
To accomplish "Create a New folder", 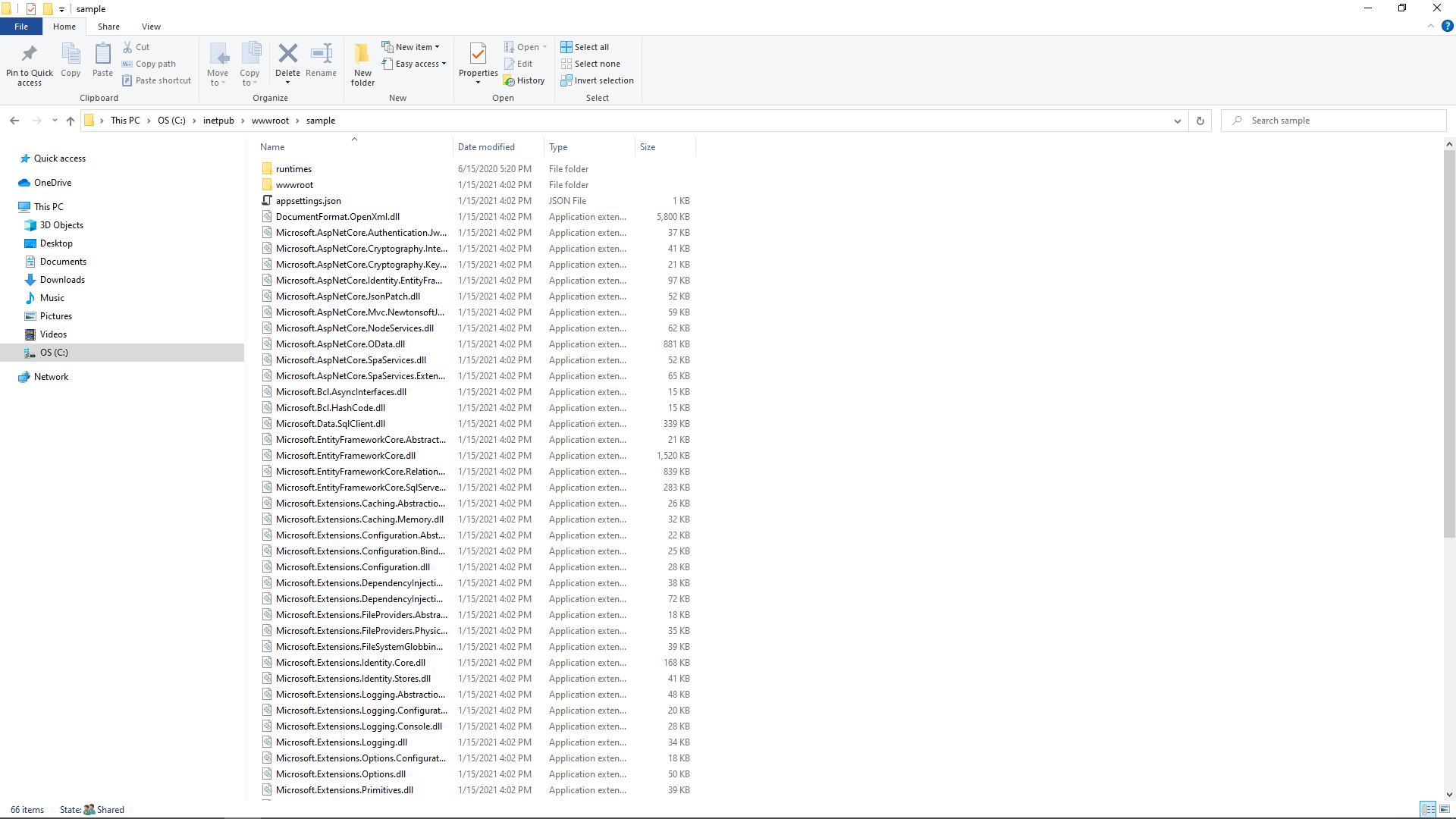I will [362, 64].
